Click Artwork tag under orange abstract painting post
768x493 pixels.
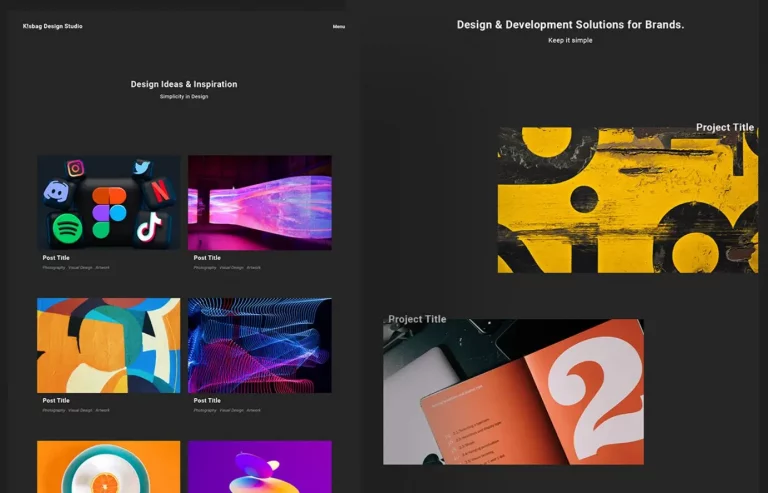[102, 410]
